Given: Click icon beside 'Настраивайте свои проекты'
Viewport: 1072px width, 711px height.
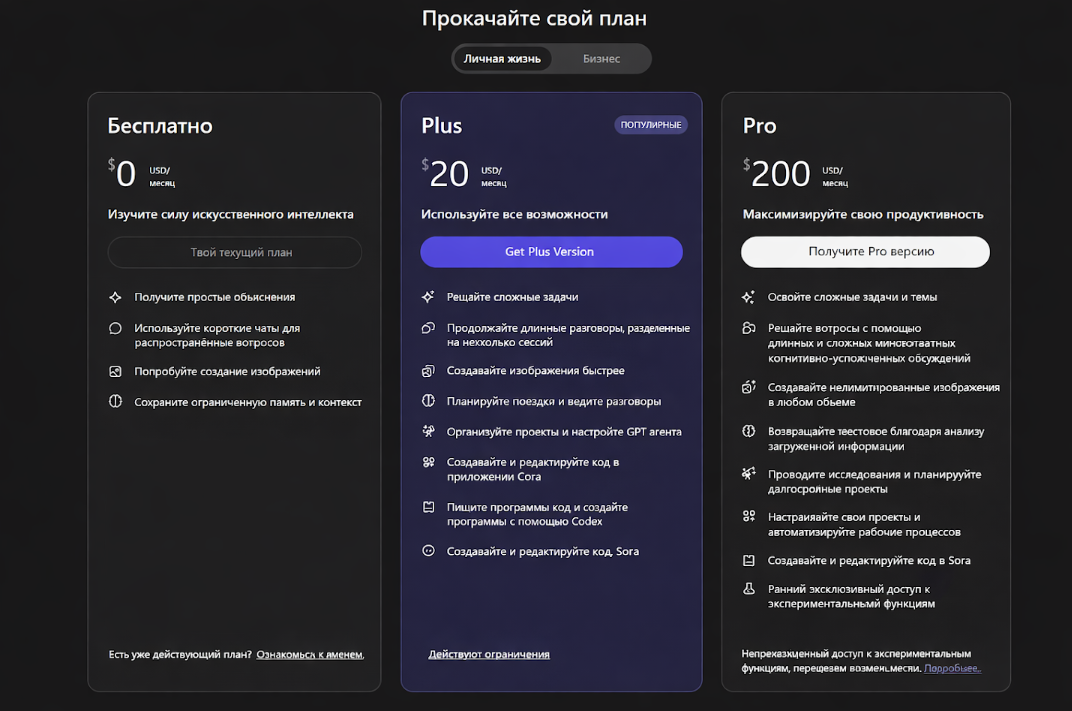Looking at the screenshot, I should coord(748,517).
